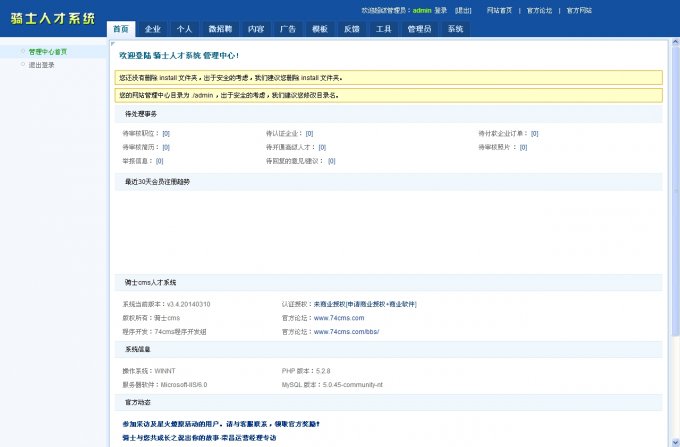Click the 官方动态 section header
This screenshot has width=680, height=447.
(389, 402)
